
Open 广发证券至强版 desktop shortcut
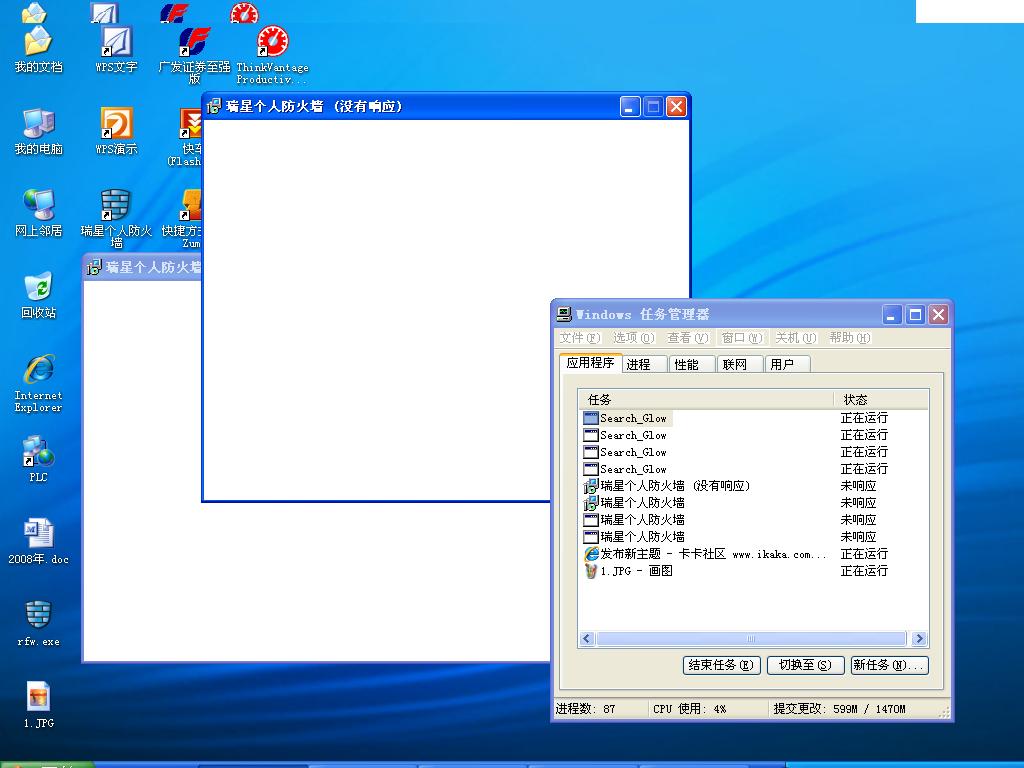tap(194, 56)
